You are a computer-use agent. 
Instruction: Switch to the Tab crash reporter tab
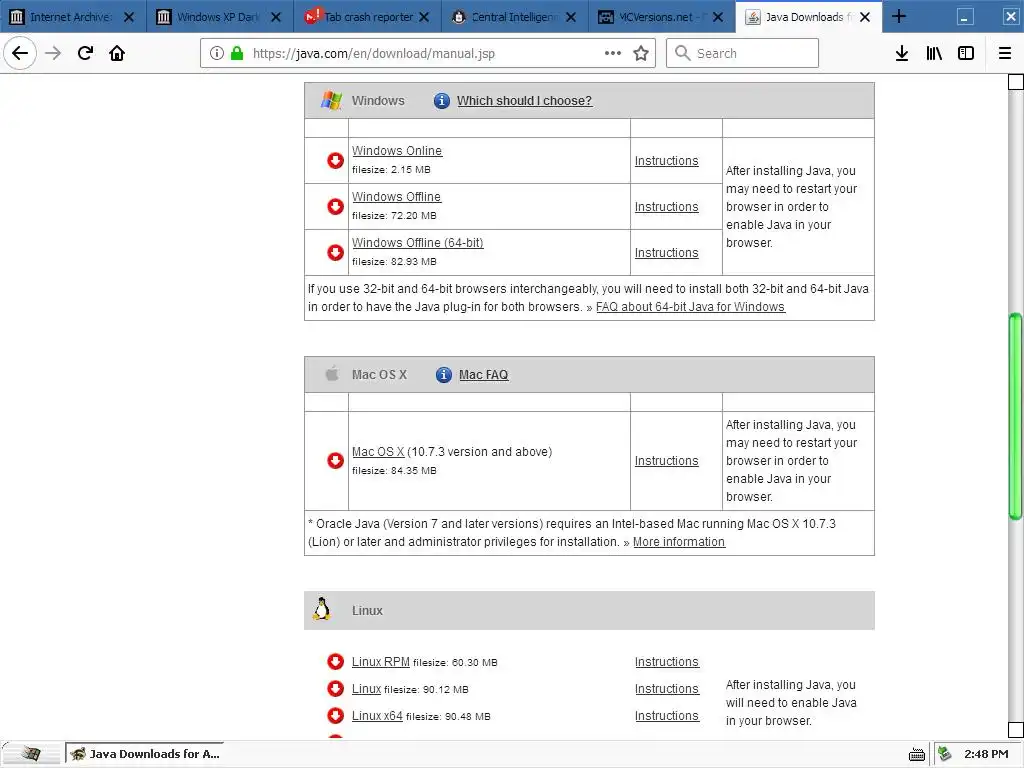[368, 17]
